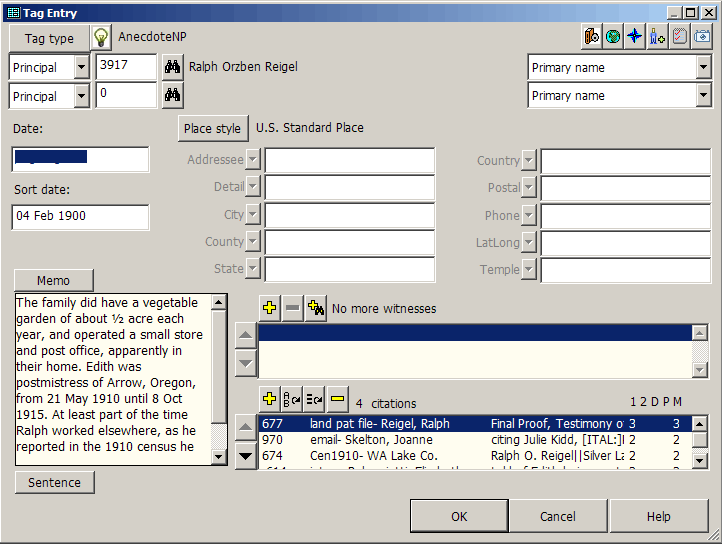
Task: Click witness list scrollbar down arrow
Action: pyautogui.click(x=699, y=369)
